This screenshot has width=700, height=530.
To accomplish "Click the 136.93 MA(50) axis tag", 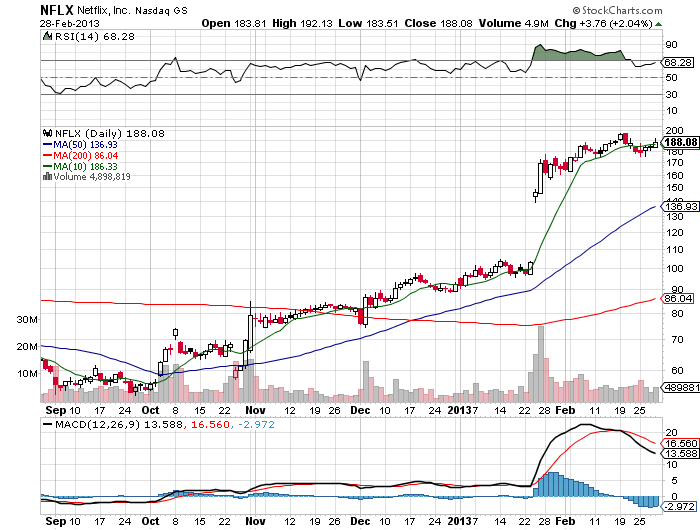I will point(680,206).
